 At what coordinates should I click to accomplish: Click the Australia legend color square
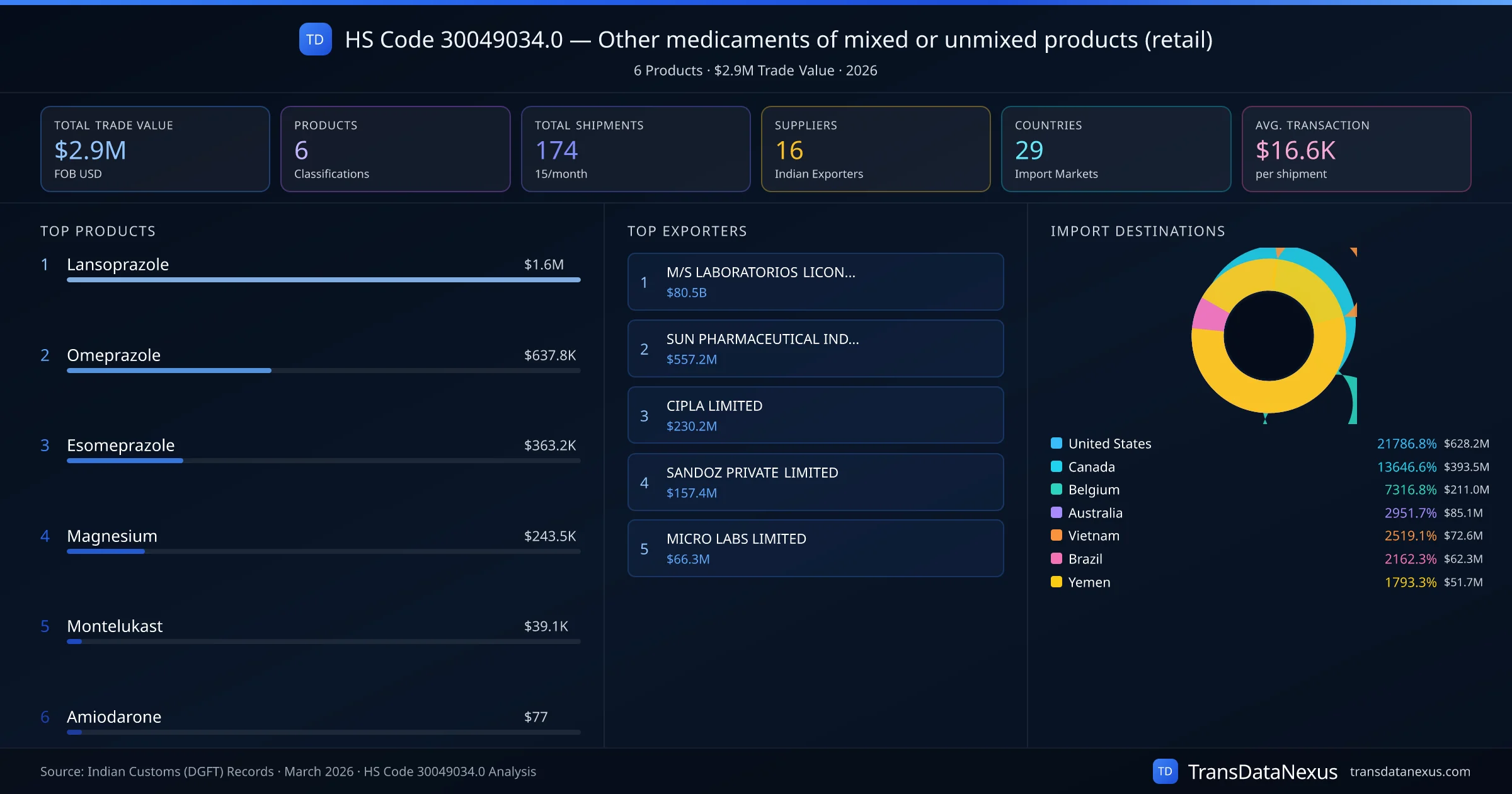[x=1057, y=512]
